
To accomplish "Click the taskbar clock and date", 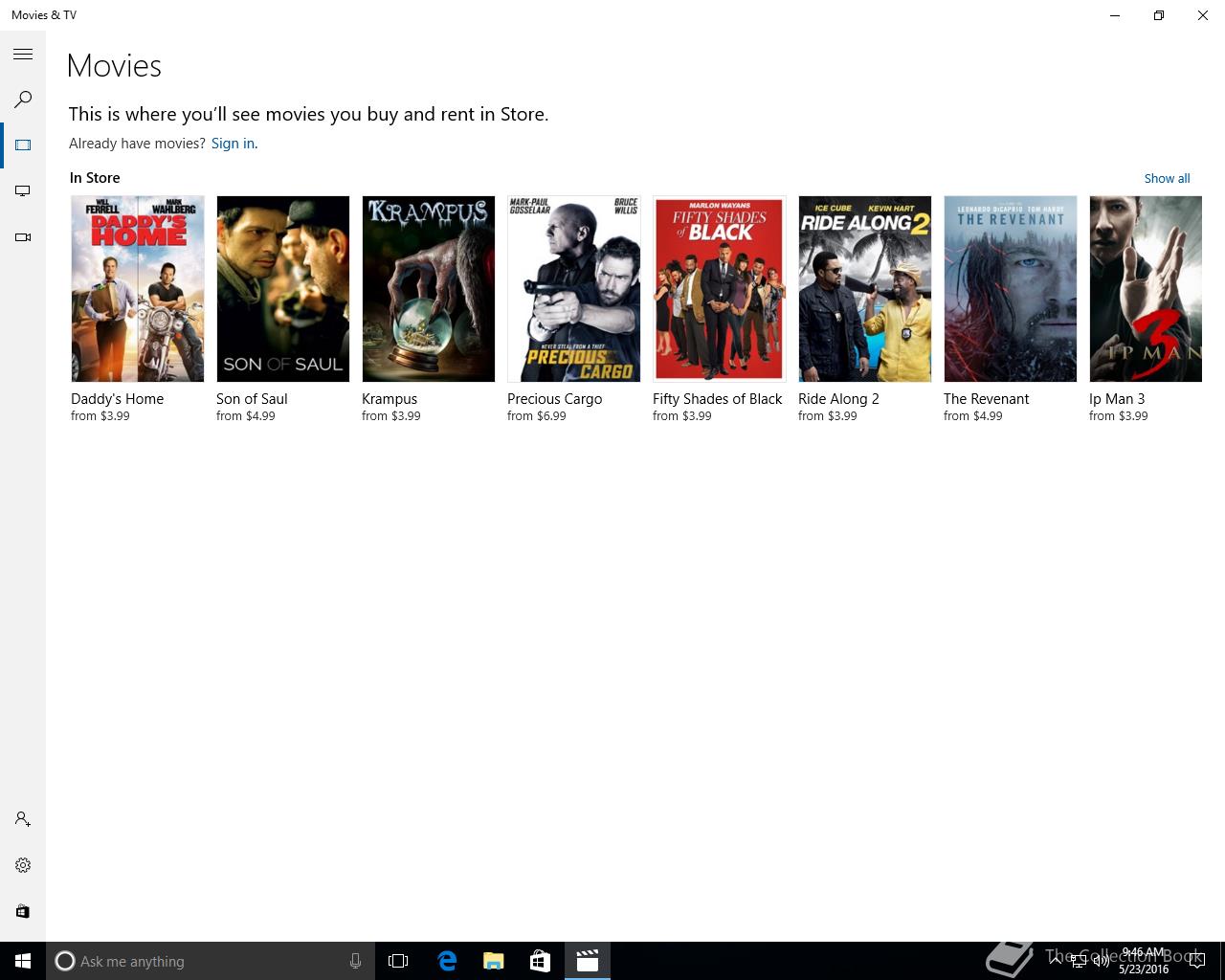I will click(1144, 961).
